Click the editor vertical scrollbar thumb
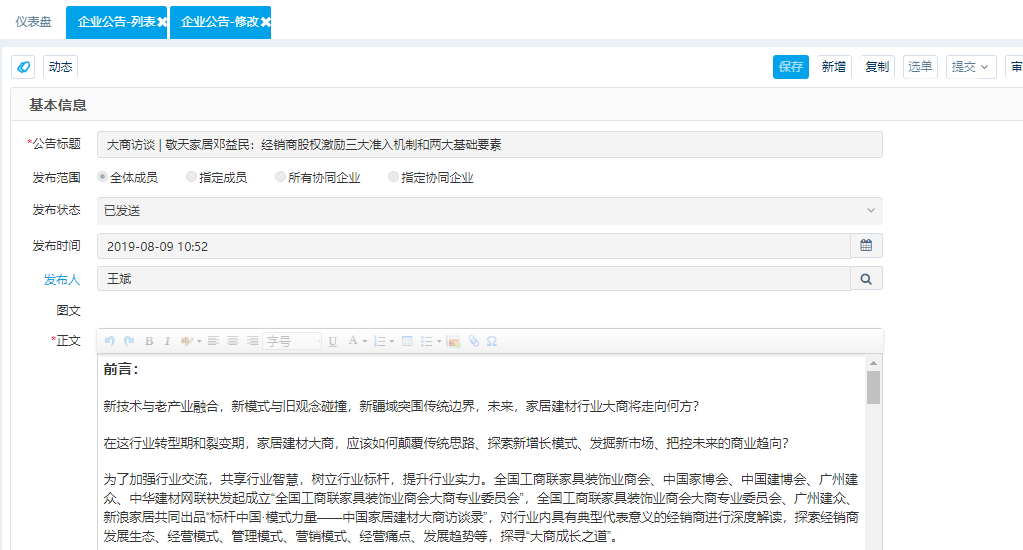The image size is (1023, 550). (873, 388)
